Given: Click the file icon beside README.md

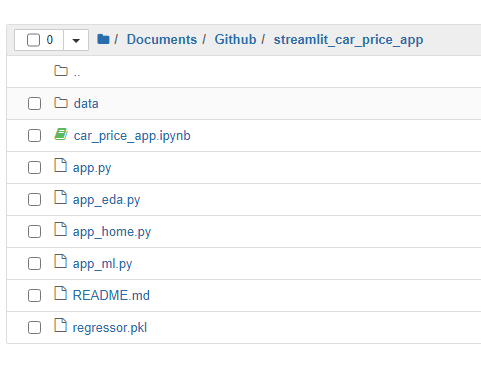Looking at the screenshot, I should [x=60, y=293].
